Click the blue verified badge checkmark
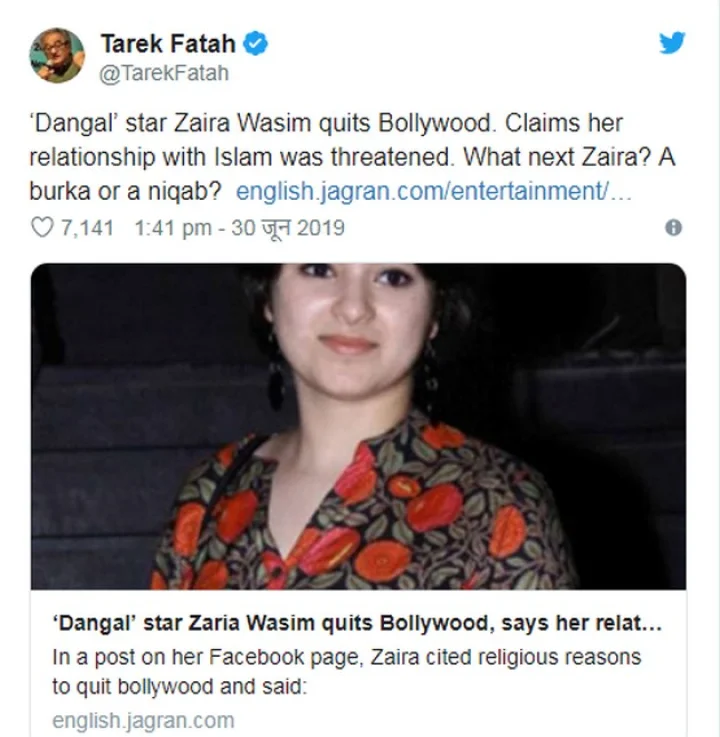The height and width of the screenshot is (737, 720). coord(256,44)
